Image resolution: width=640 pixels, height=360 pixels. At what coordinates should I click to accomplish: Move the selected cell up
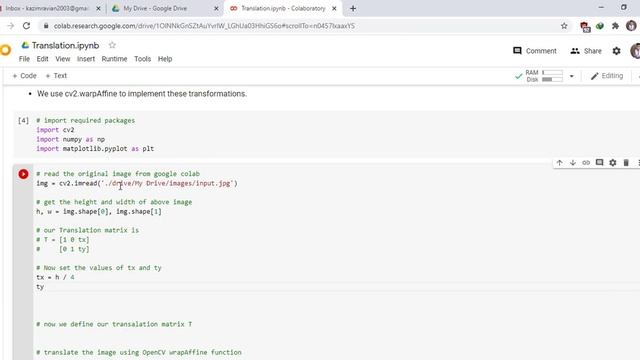(560, 162)
